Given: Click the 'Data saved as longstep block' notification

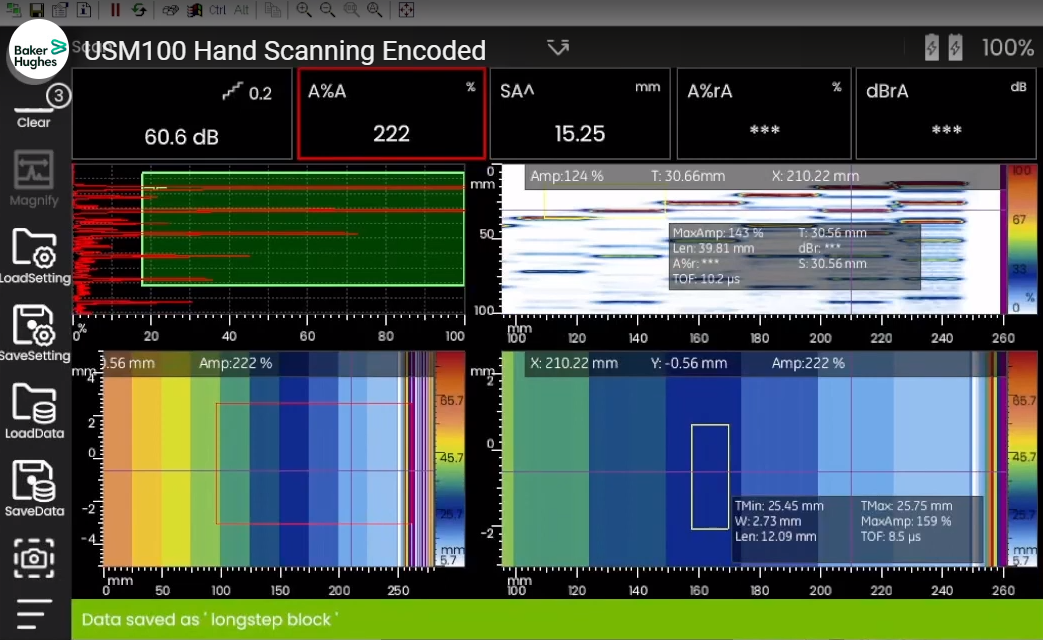Looking at the screenshot, I should pyautogui.click(x=557, y=619).
